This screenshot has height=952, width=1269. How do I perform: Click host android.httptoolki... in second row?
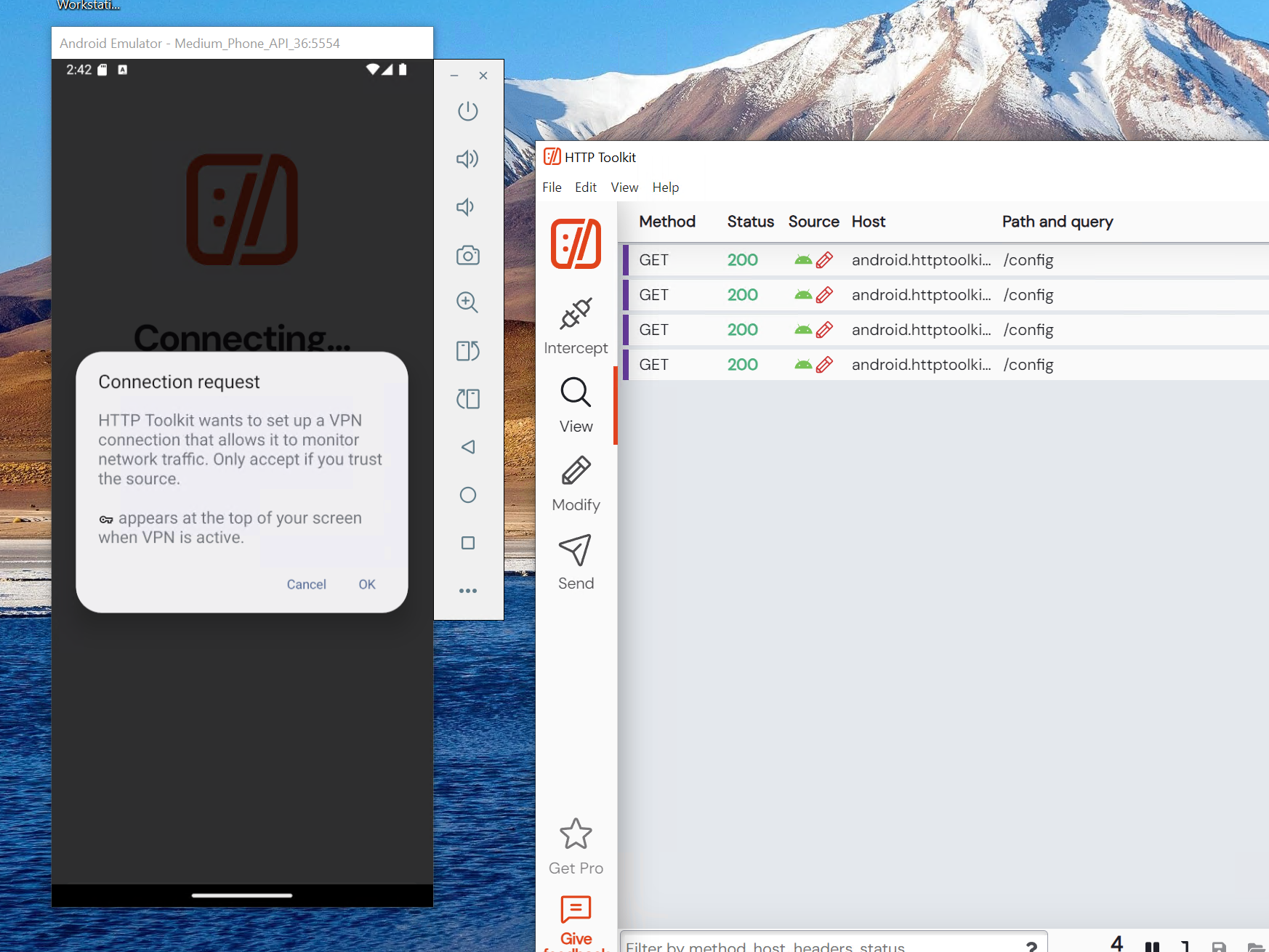[x=922, y=295]
